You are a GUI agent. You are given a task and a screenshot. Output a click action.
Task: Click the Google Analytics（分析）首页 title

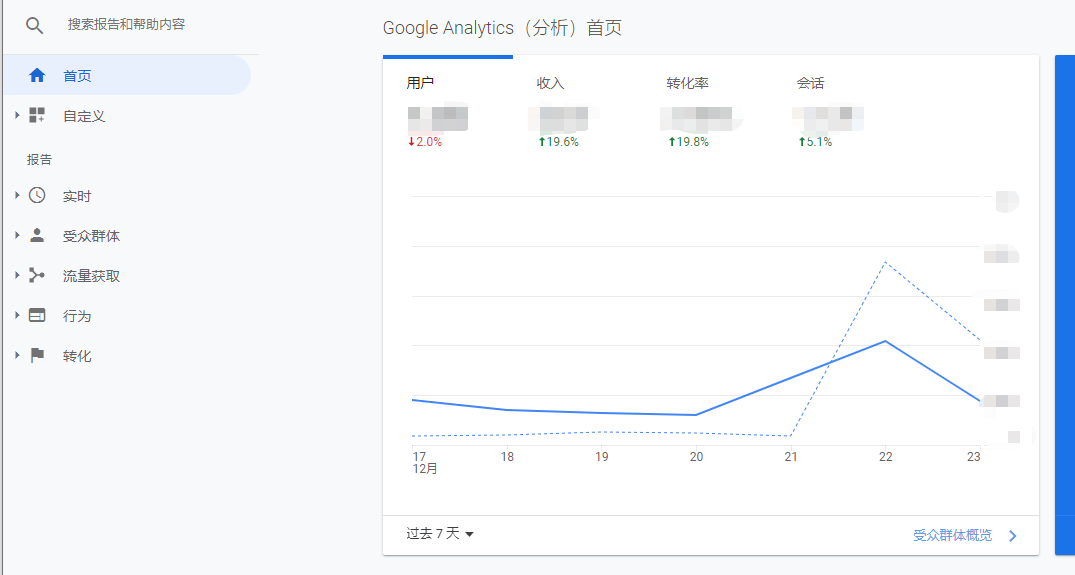(x=502, y=28)
